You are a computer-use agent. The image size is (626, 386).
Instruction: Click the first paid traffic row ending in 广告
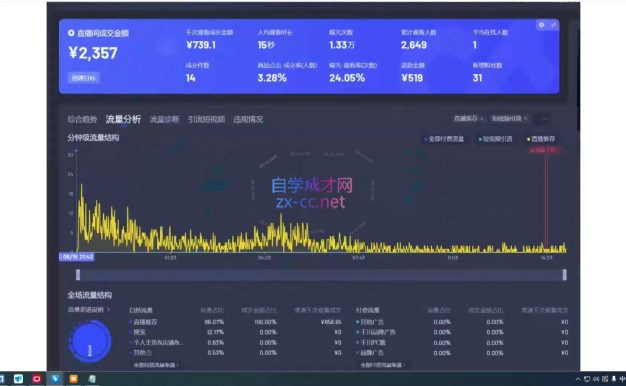tap(462, 322)
